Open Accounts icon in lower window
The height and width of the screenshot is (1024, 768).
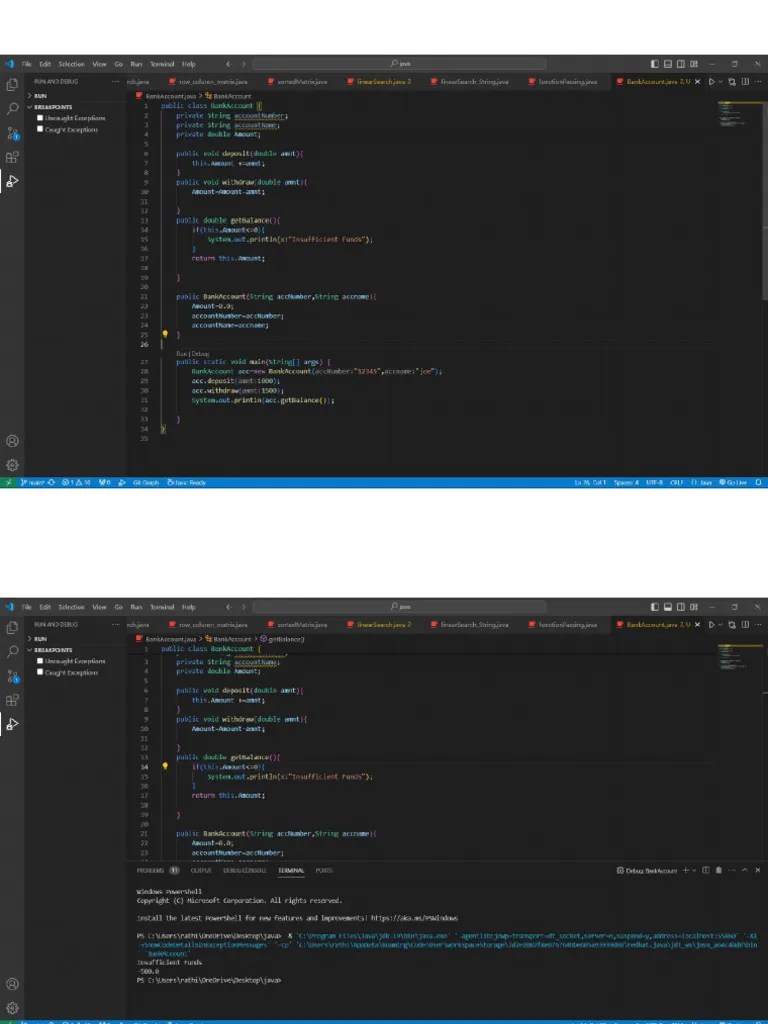click(x=12, y=984)
